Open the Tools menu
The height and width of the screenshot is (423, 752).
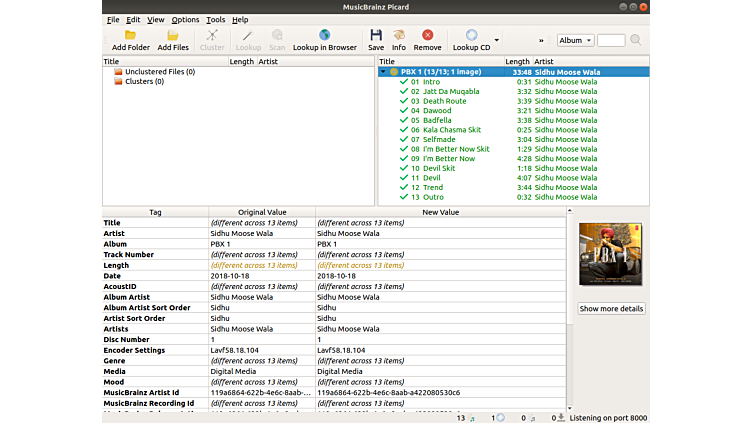216,20
